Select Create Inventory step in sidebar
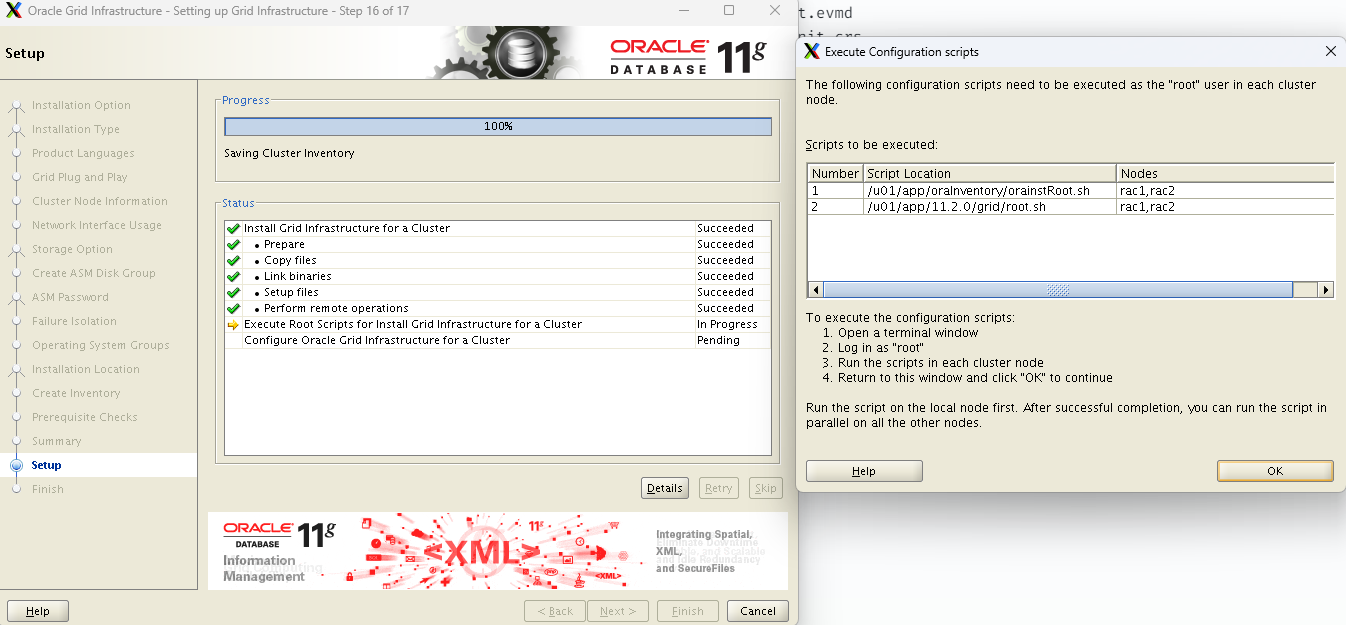This screenshot has width=1346, height=625. [76, 393]
